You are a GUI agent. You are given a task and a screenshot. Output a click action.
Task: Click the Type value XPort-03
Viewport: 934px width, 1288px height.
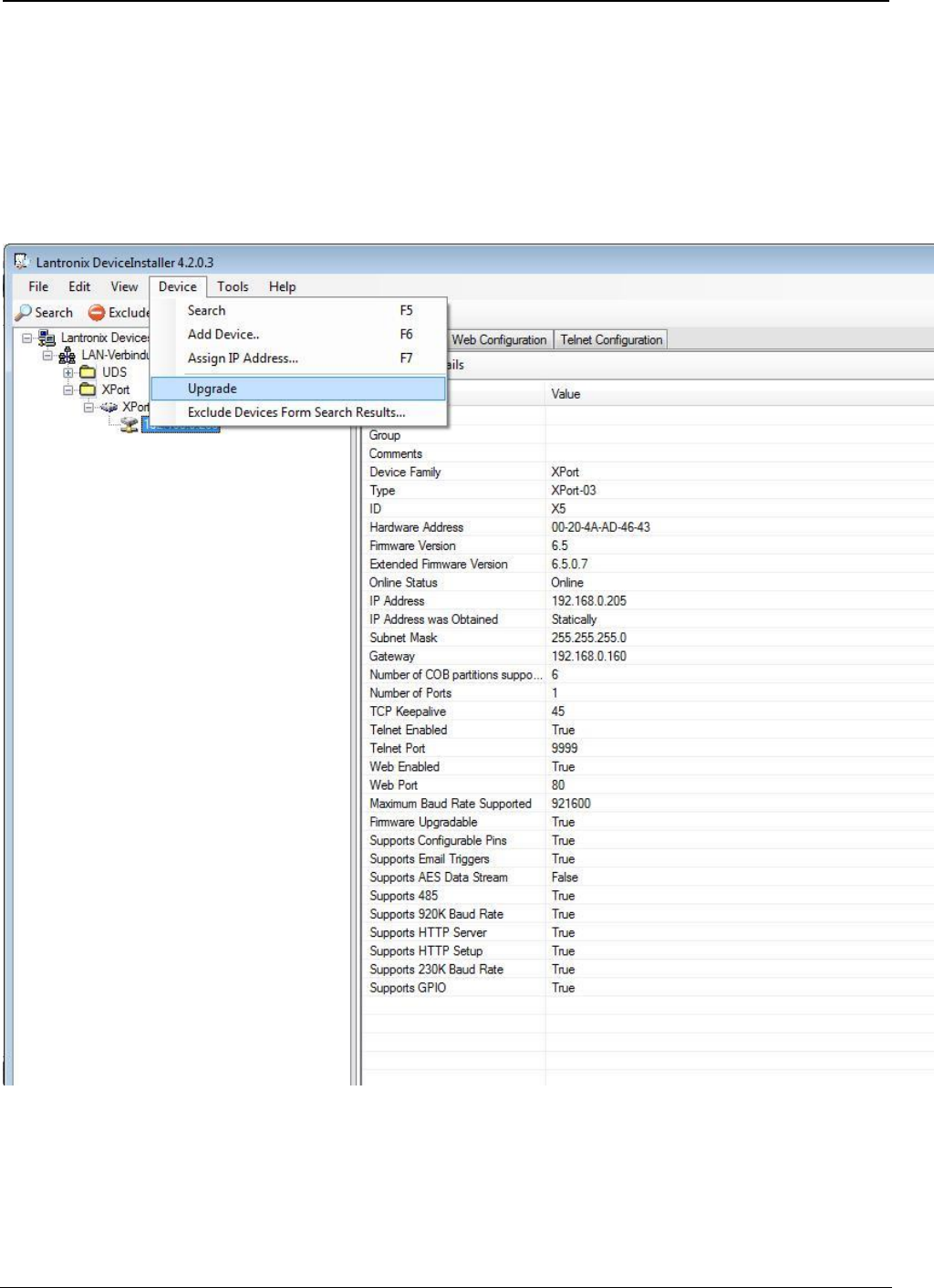tap(574, 490)
